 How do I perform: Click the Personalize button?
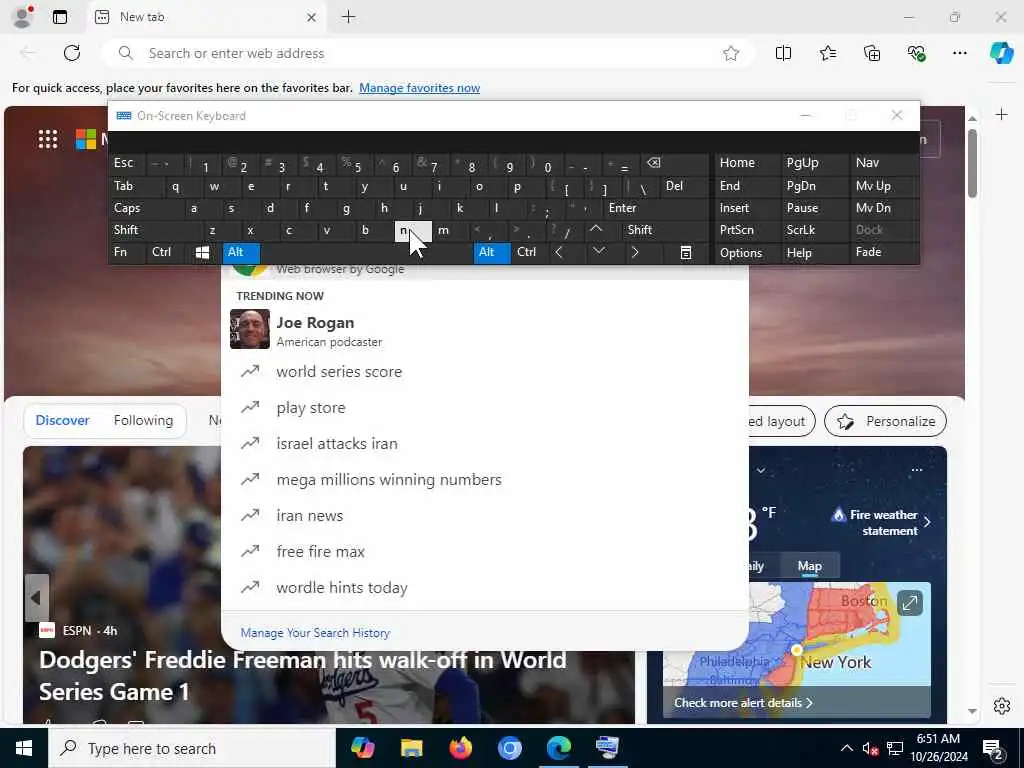coord(885,421)
